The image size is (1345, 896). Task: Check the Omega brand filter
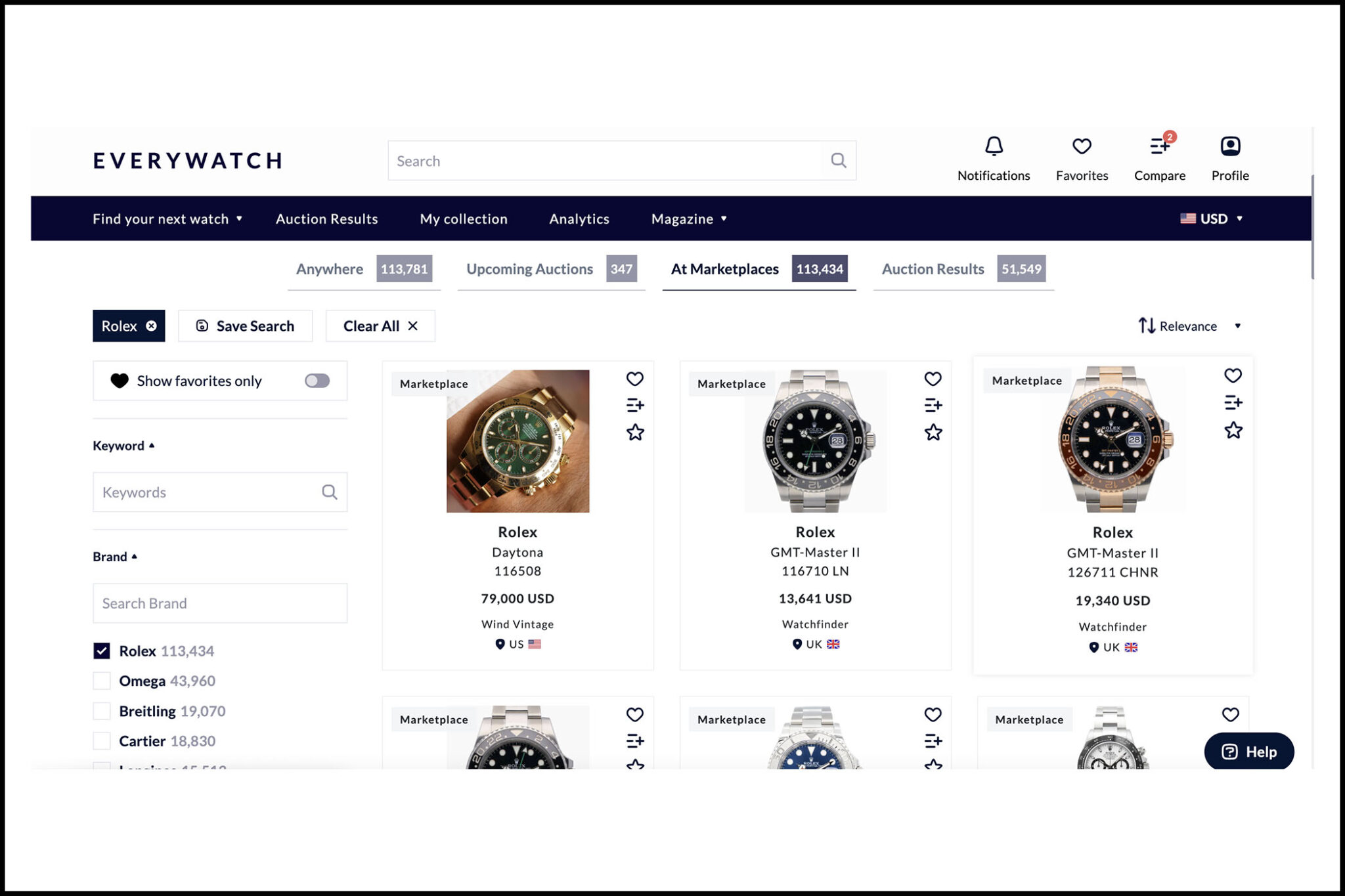(x=102, y=681)
